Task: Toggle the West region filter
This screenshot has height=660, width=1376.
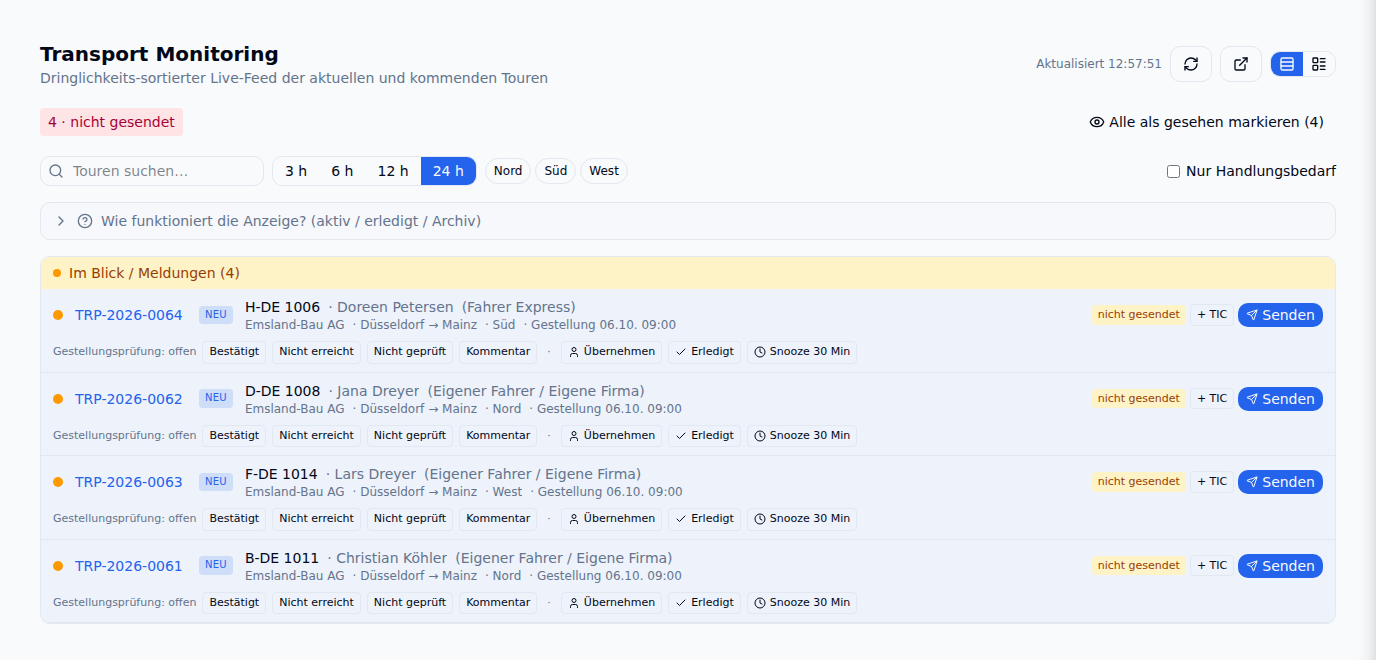Action: 604,171
